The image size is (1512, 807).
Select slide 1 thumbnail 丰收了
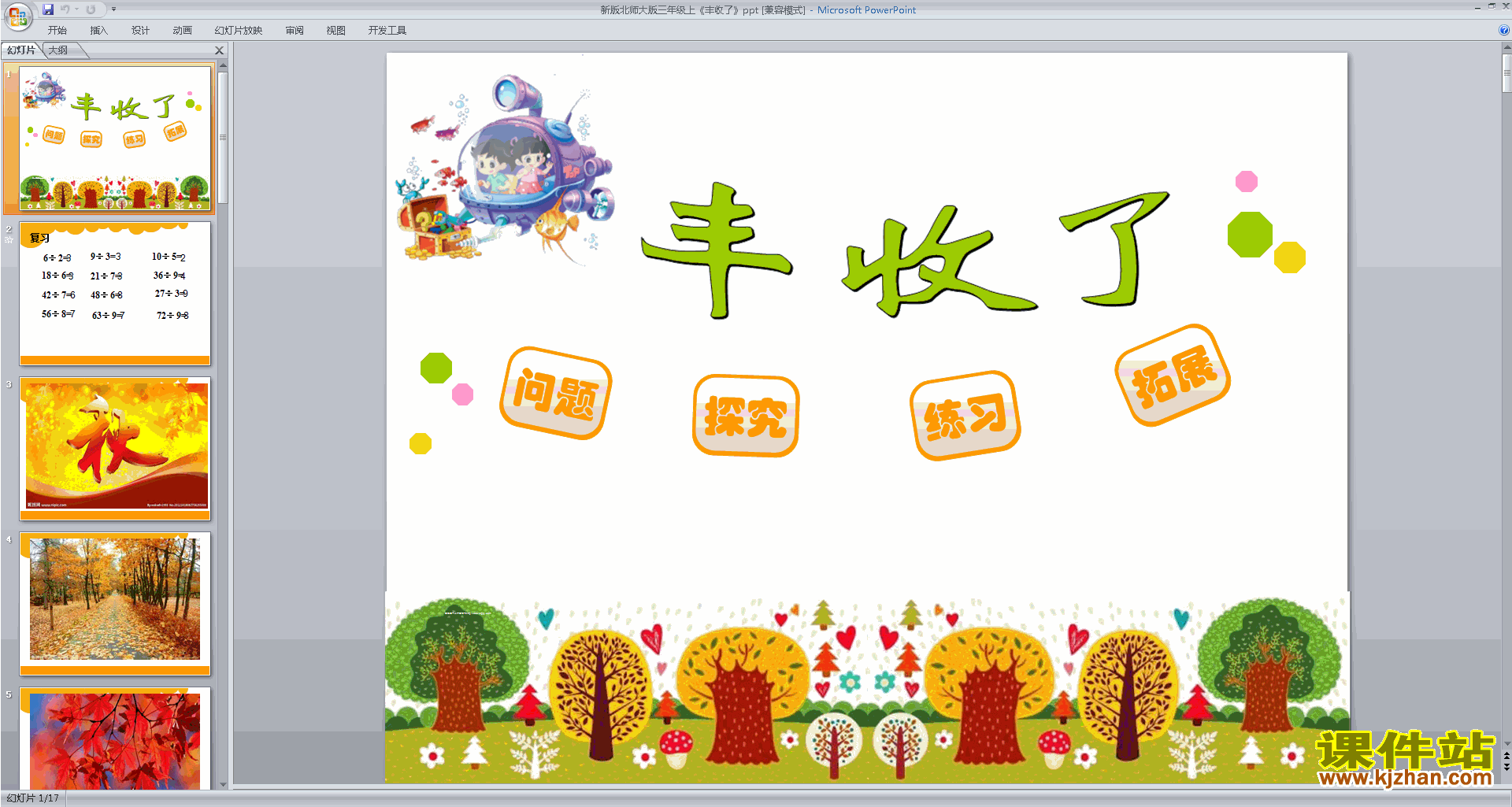(x=115, y=138)
